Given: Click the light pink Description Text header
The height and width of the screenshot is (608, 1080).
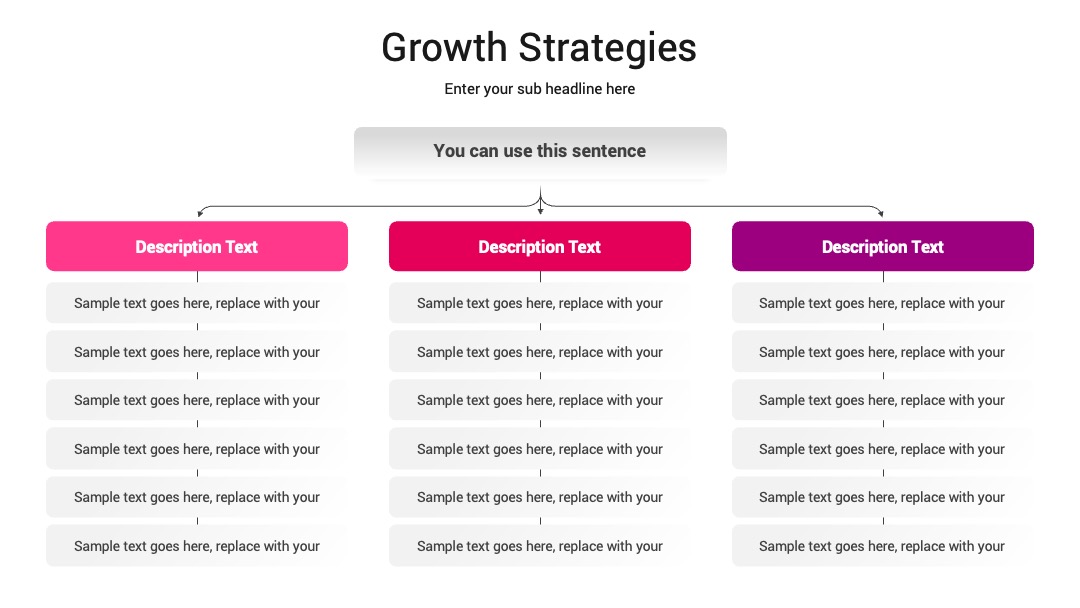Looking at the screenshot, I should (x=197, y=246).
